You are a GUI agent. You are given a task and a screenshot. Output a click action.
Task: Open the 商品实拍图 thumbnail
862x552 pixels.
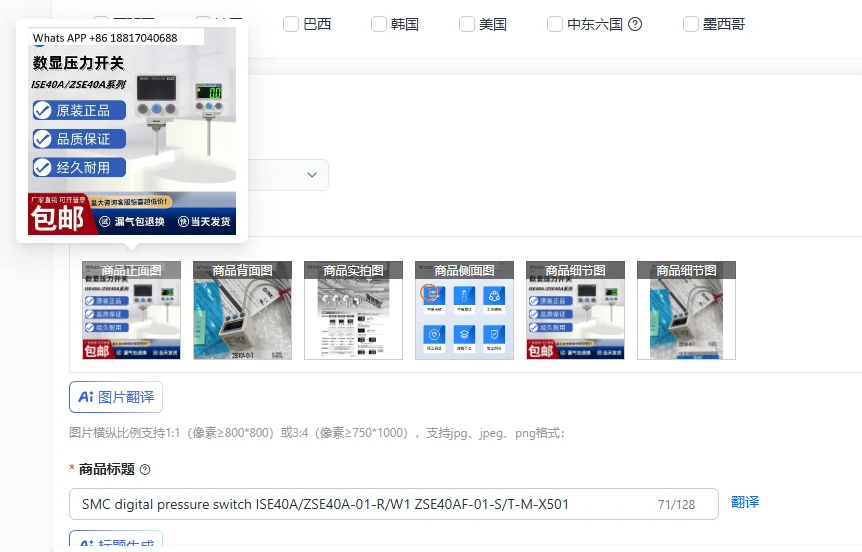point(353,310)
